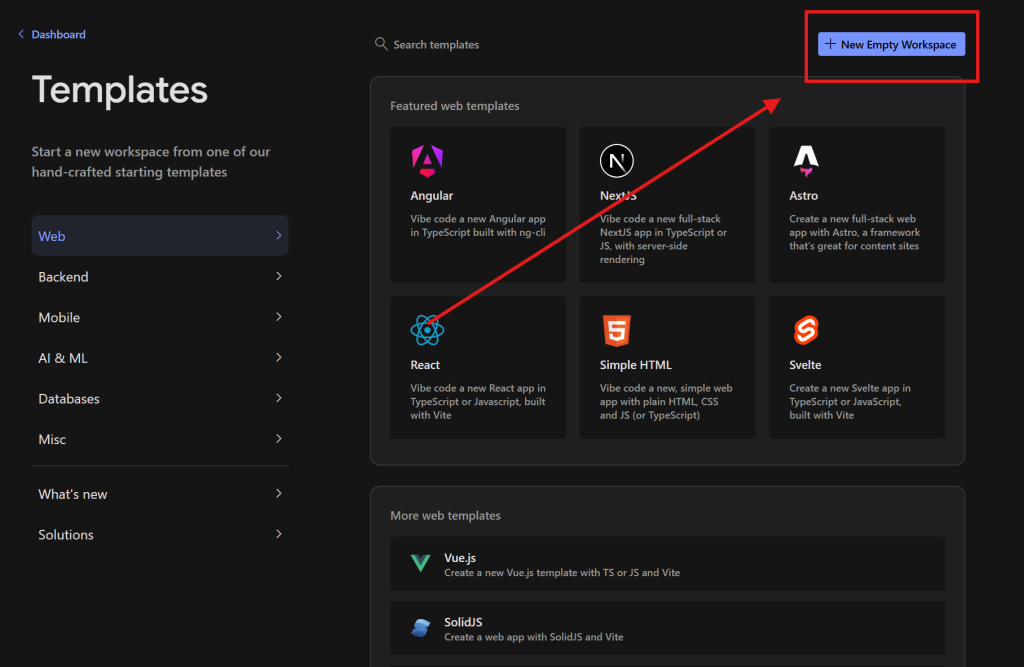
Task: Click the Angular description about ng-cli
Action: pyautogui.click(x=477, y=225)
